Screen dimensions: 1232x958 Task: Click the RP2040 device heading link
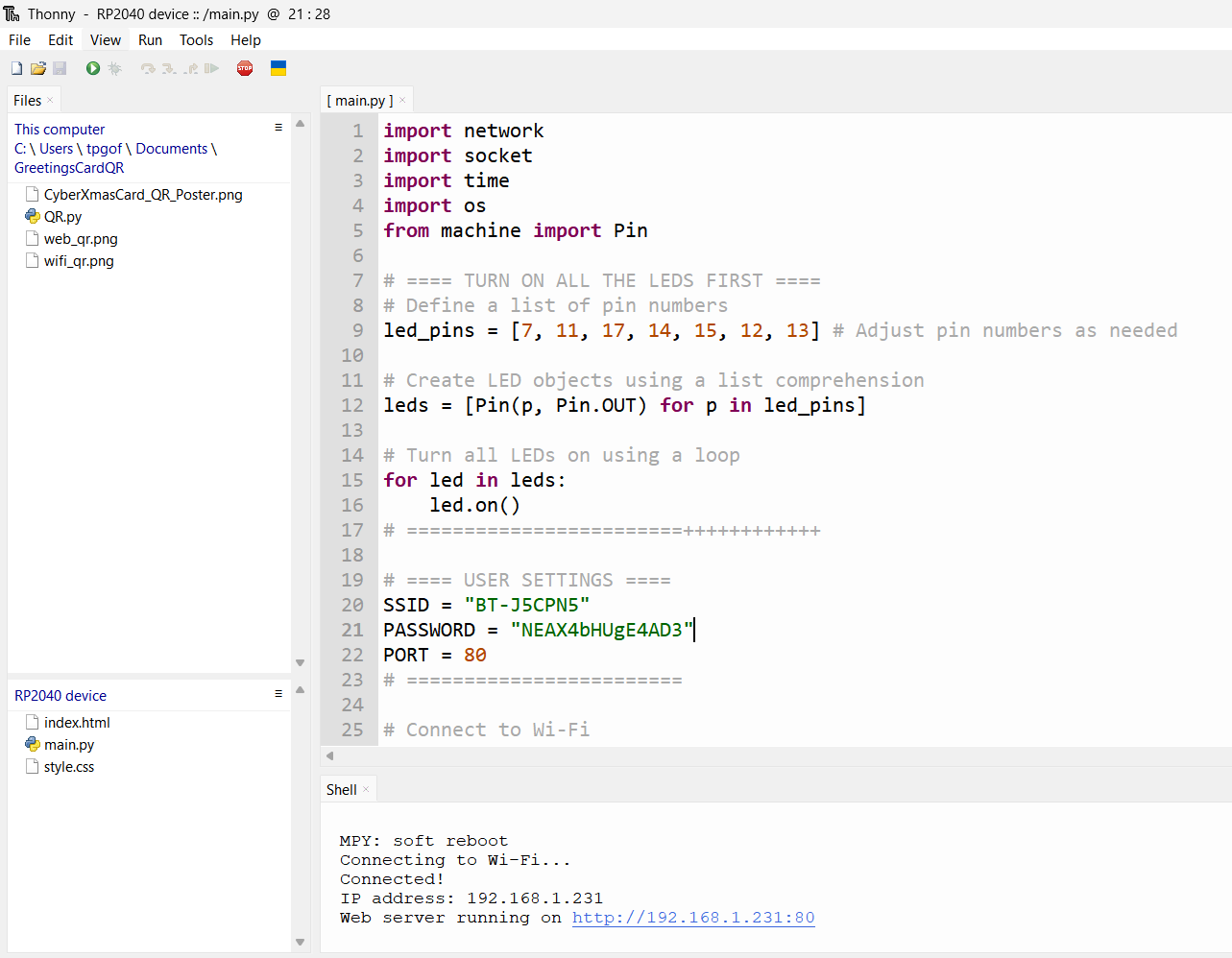click(x=60, y=696)
